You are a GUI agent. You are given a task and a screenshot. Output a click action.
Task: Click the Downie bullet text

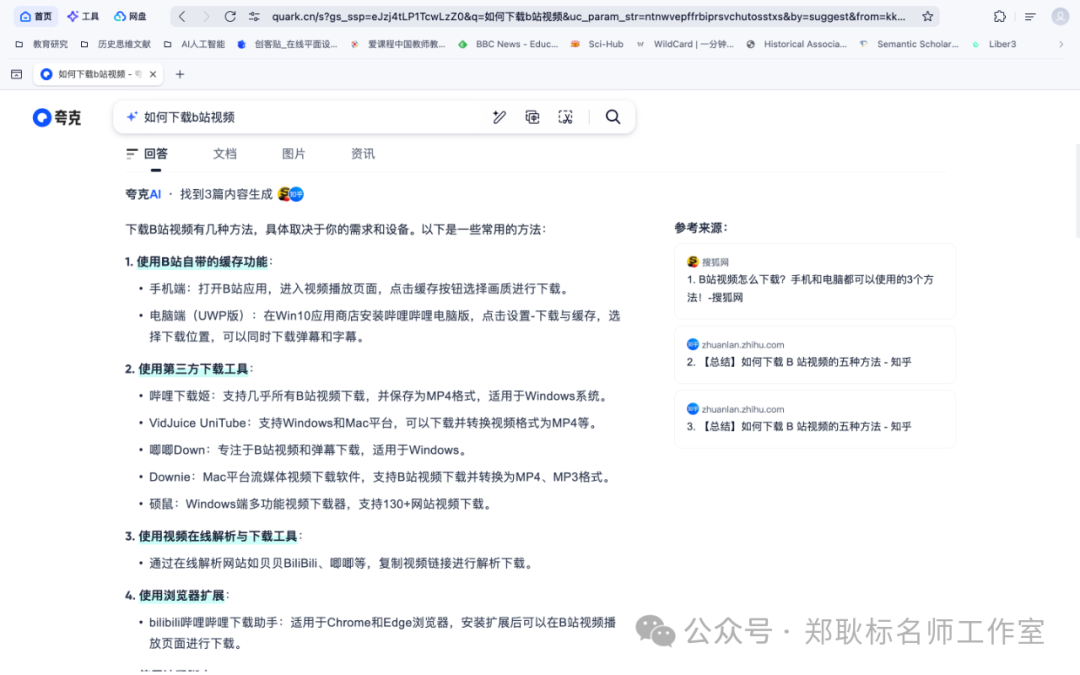tap(382, 477)
